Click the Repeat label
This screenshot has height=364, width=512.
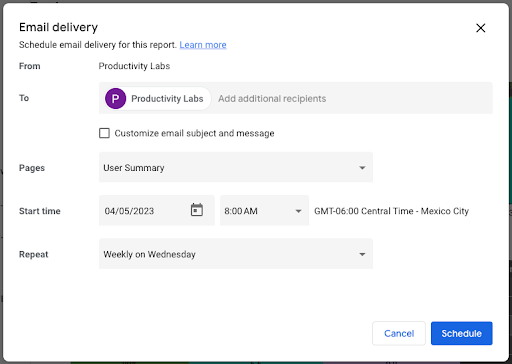click(34, 254)
